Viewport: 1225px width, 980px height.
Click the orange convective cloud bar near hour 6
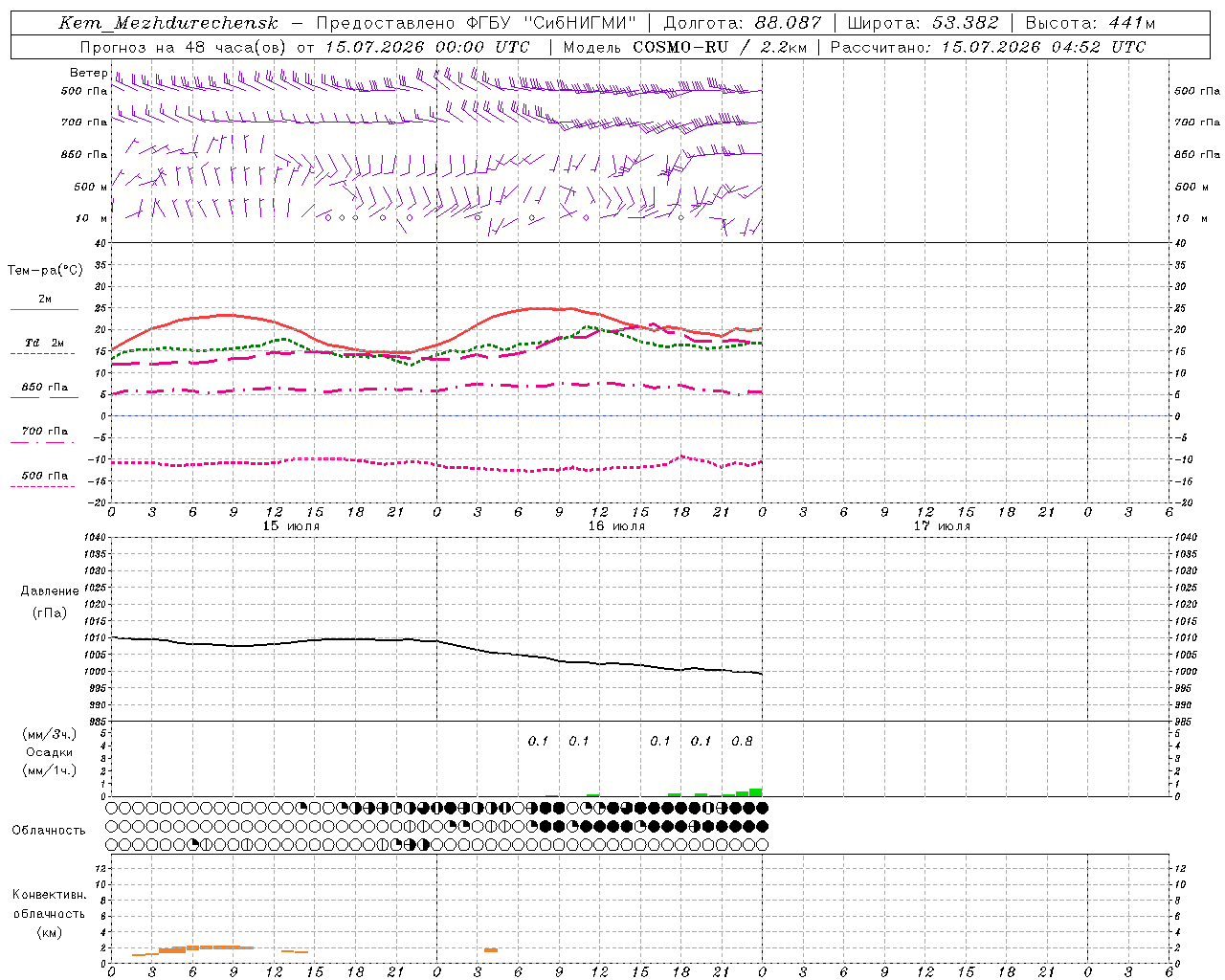(x=199, y=947)
